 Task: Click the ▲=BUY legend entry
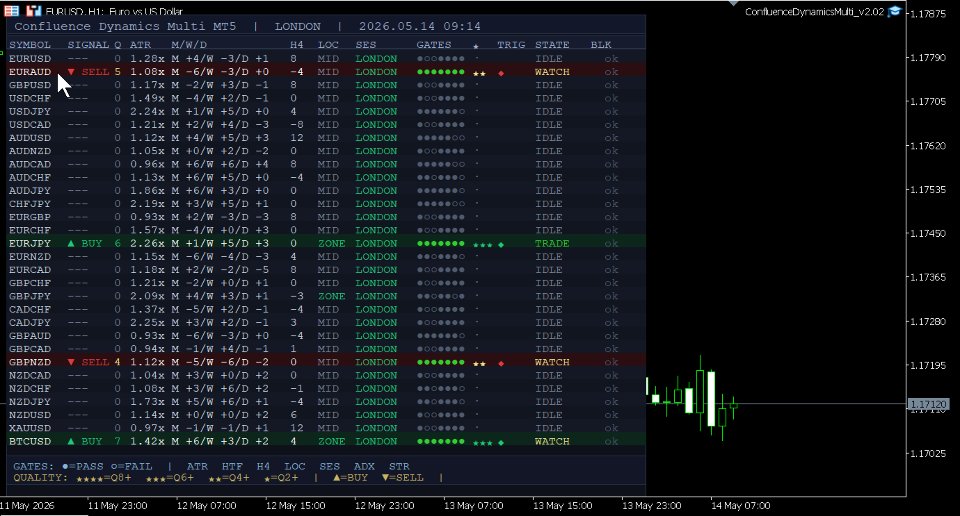point(350,477)
